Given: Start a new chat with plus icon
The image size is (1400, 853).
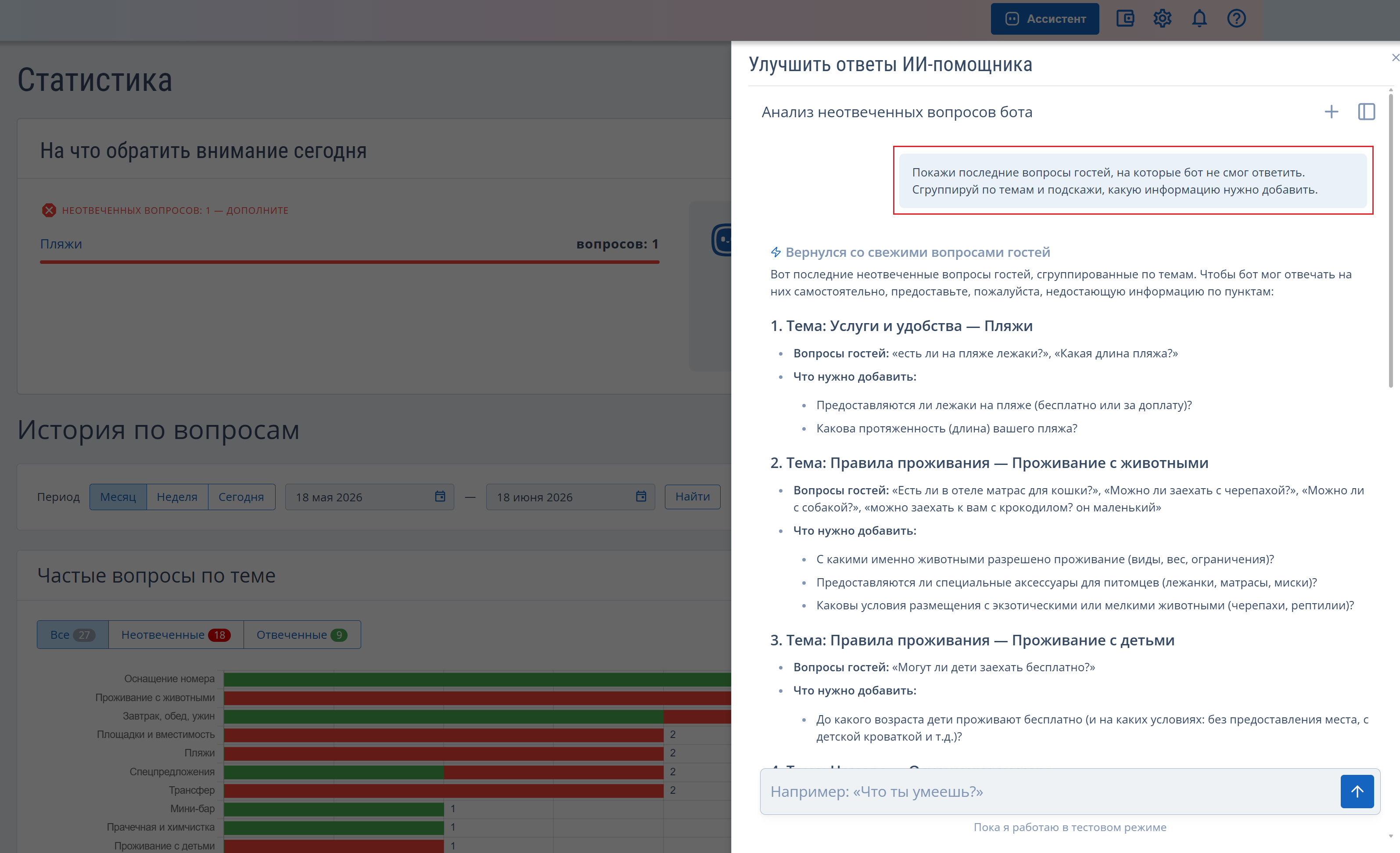Looking at the screenshot, I should pyautogui.click(x=1331, y=112).
